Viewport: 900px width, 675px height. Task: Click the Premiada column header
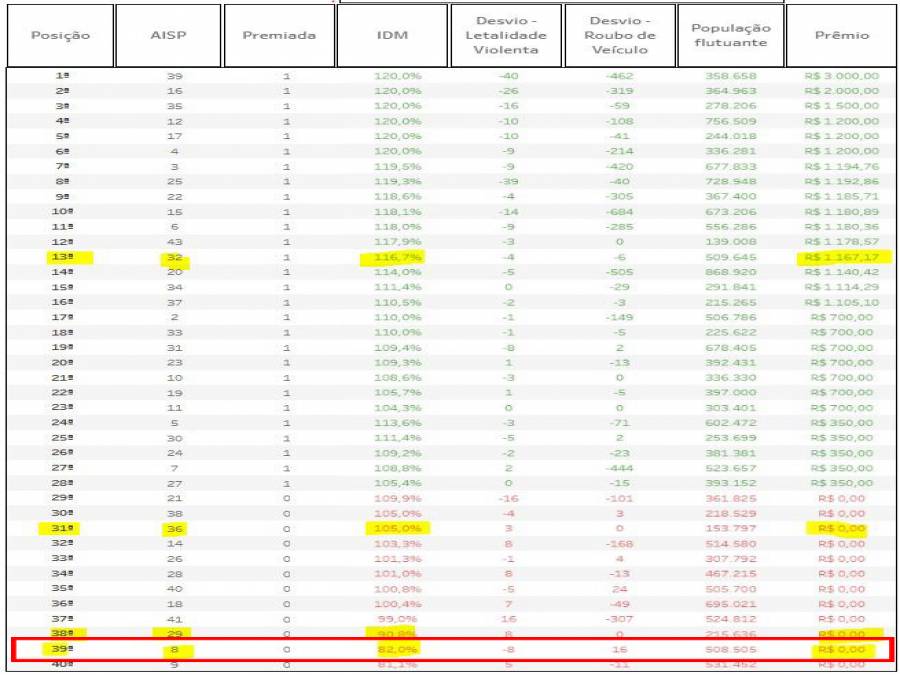(x=279, y=35)
